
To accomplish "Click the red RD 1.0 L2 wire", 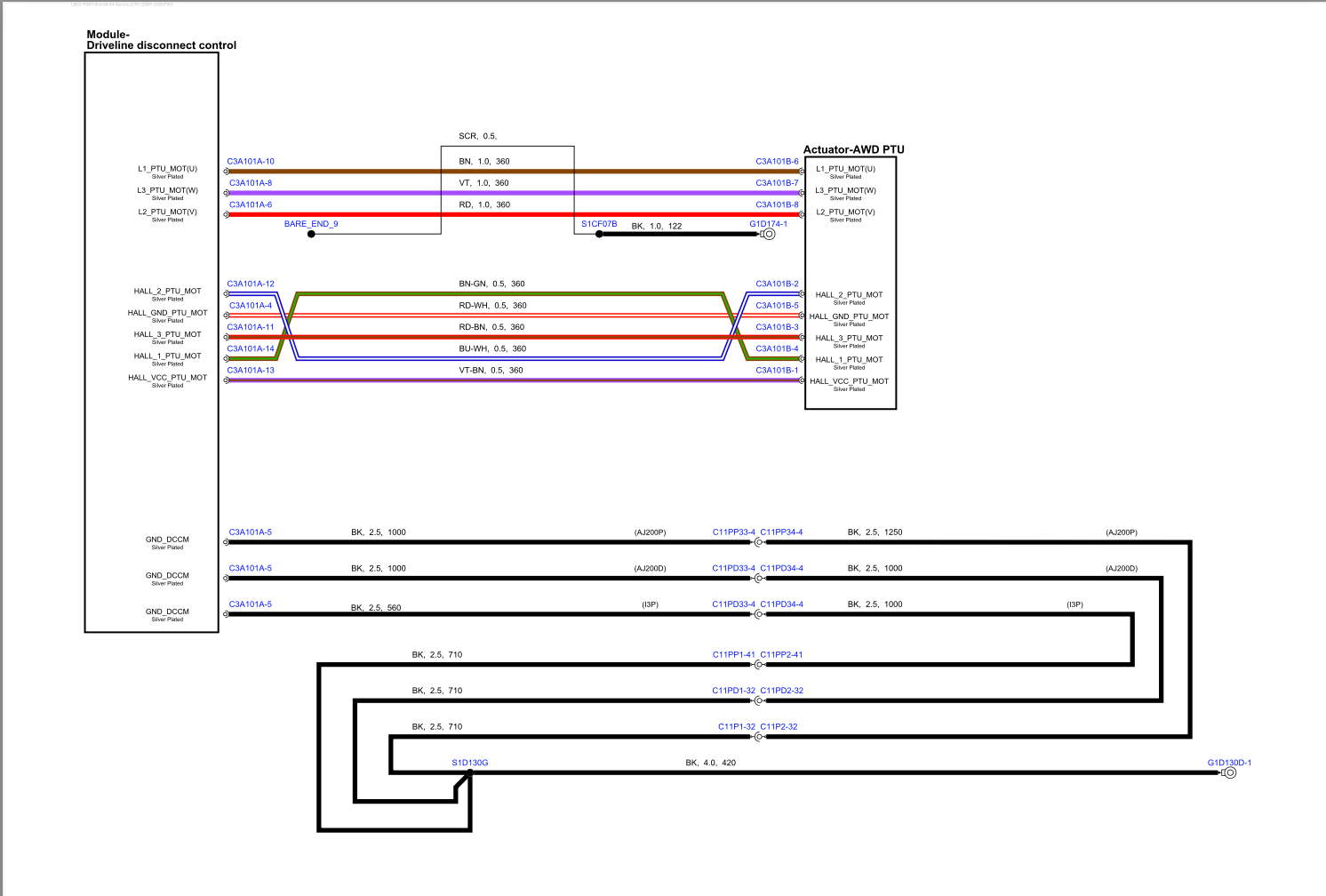I will tap(514, 214).
